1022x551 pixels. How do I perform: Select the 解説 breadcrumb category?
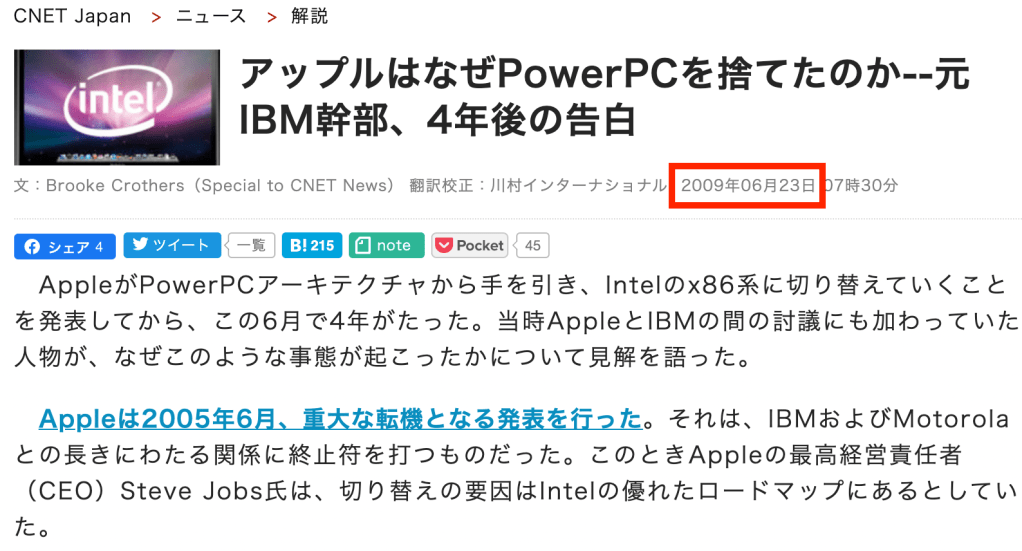point(309,17)
